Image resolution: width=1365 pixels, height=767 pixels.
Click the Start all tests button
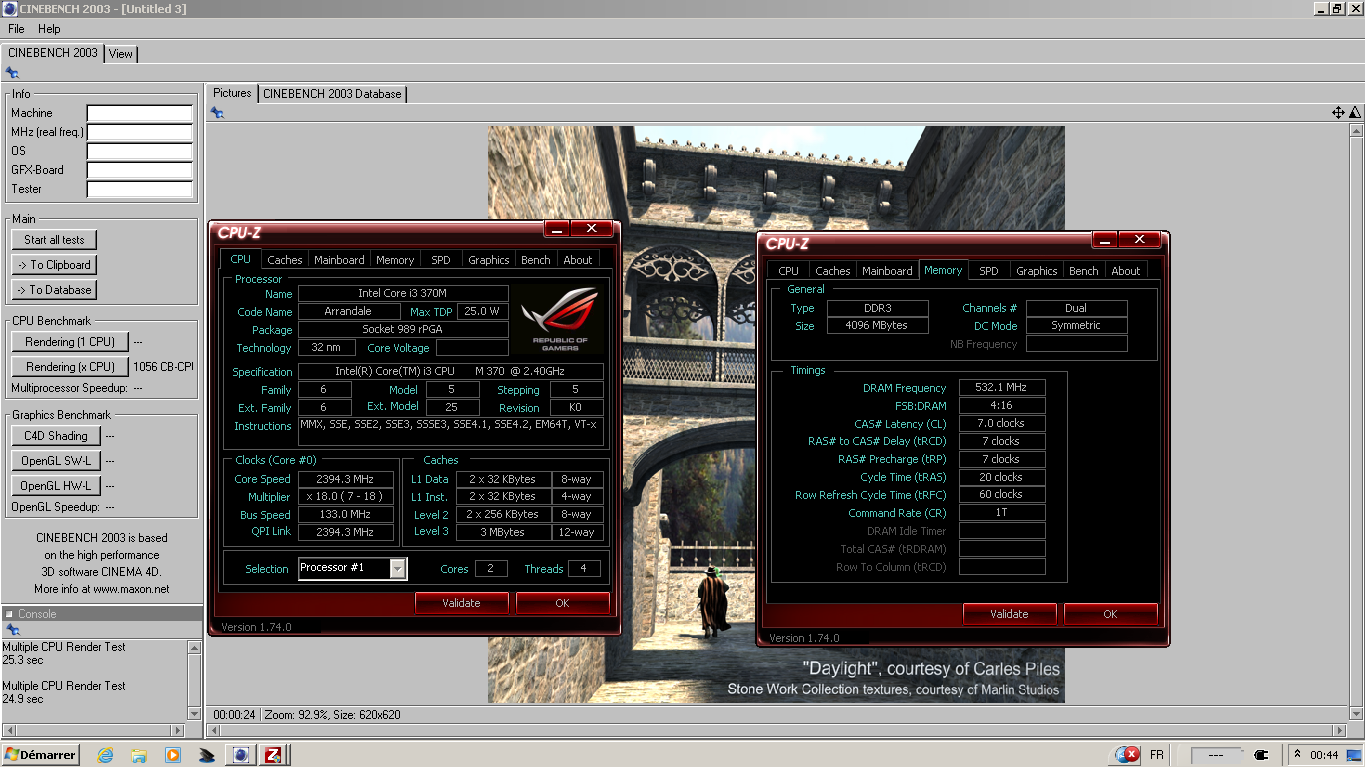pos(54,240)
